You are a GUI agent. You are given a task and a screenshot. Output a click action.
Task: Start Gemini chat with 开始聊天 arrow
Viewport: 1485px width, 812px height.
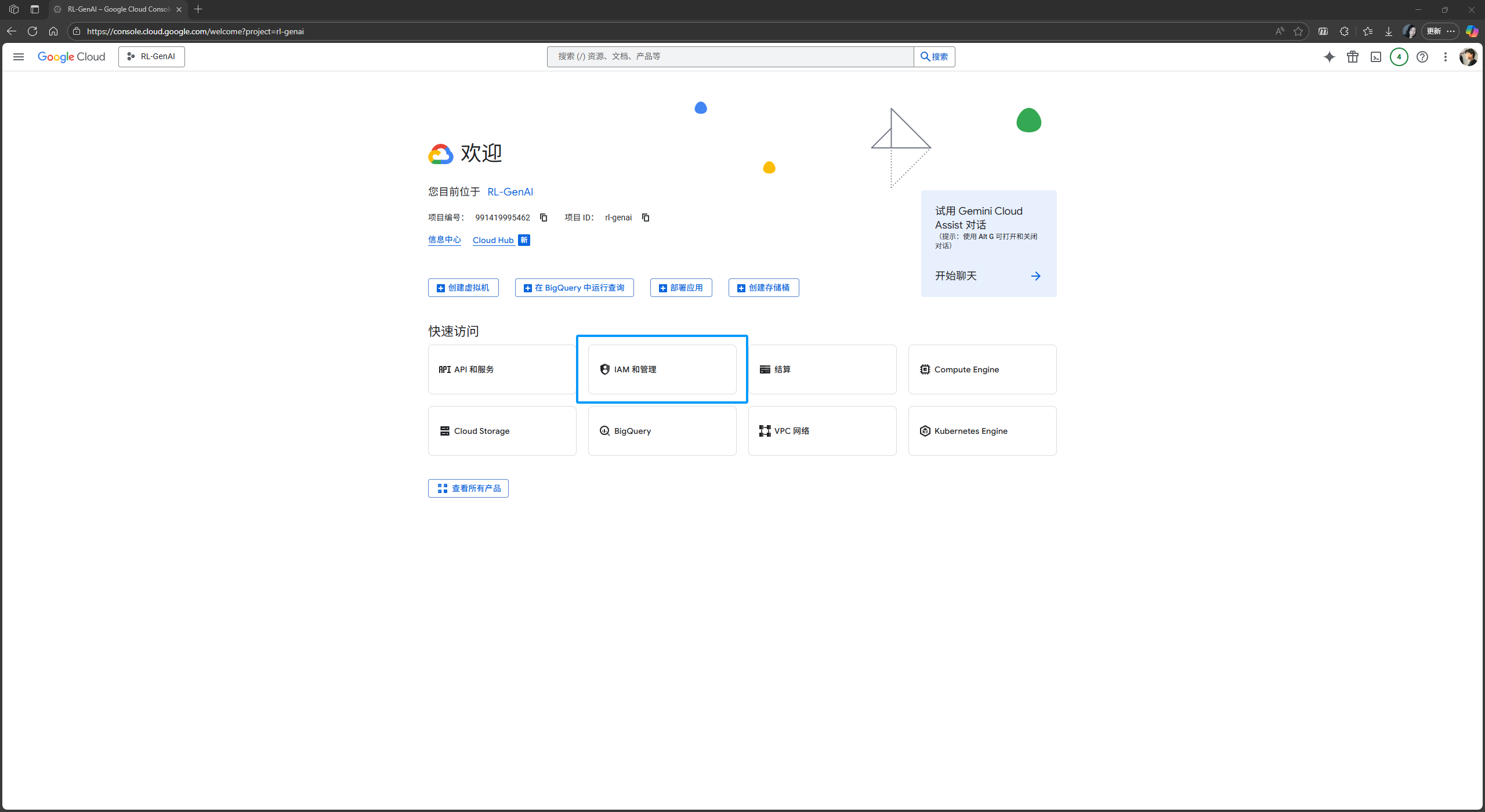coord(1035,276)
